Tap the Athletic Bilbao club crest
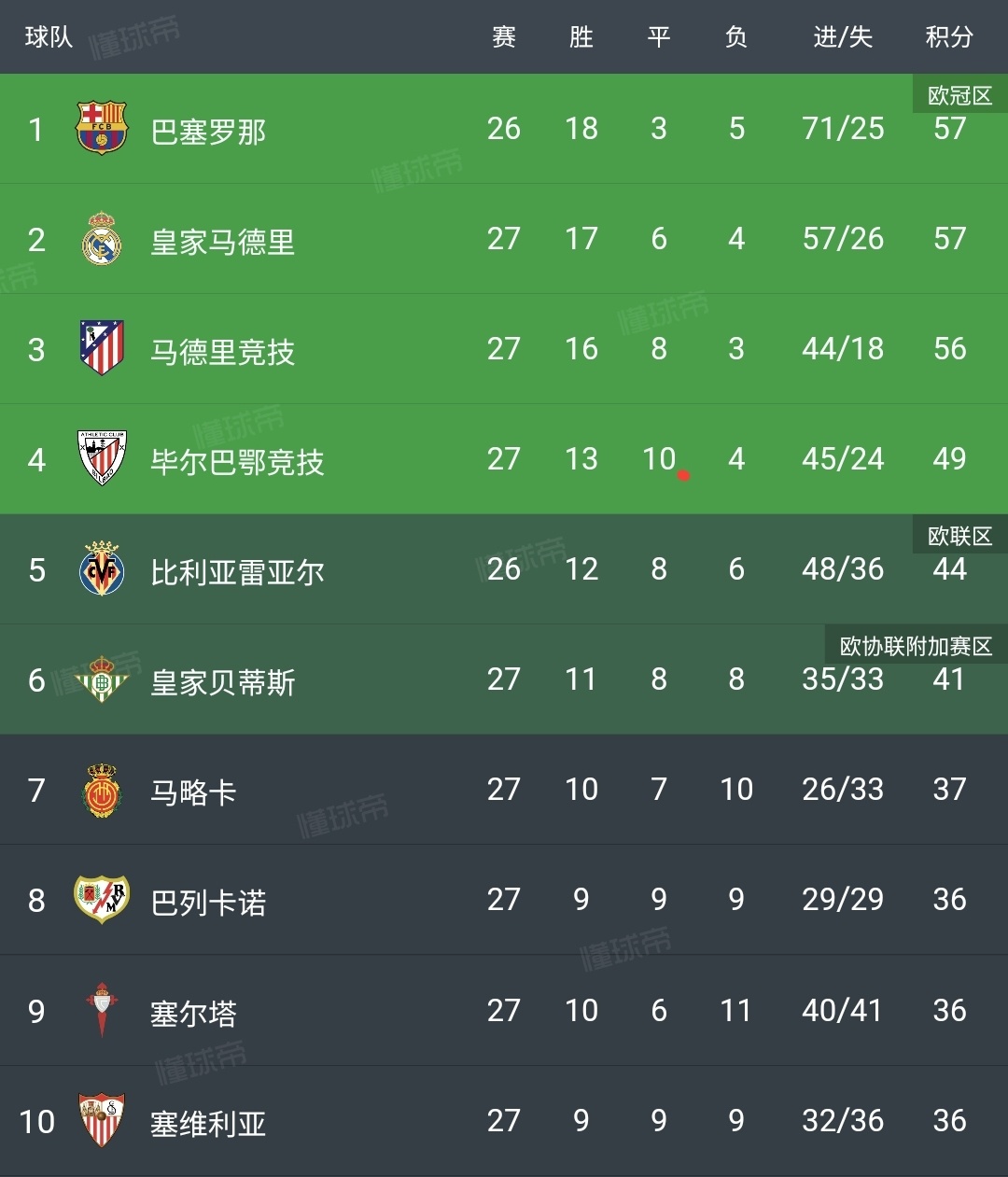The image size is (1008, 1177). coord(101,458)
